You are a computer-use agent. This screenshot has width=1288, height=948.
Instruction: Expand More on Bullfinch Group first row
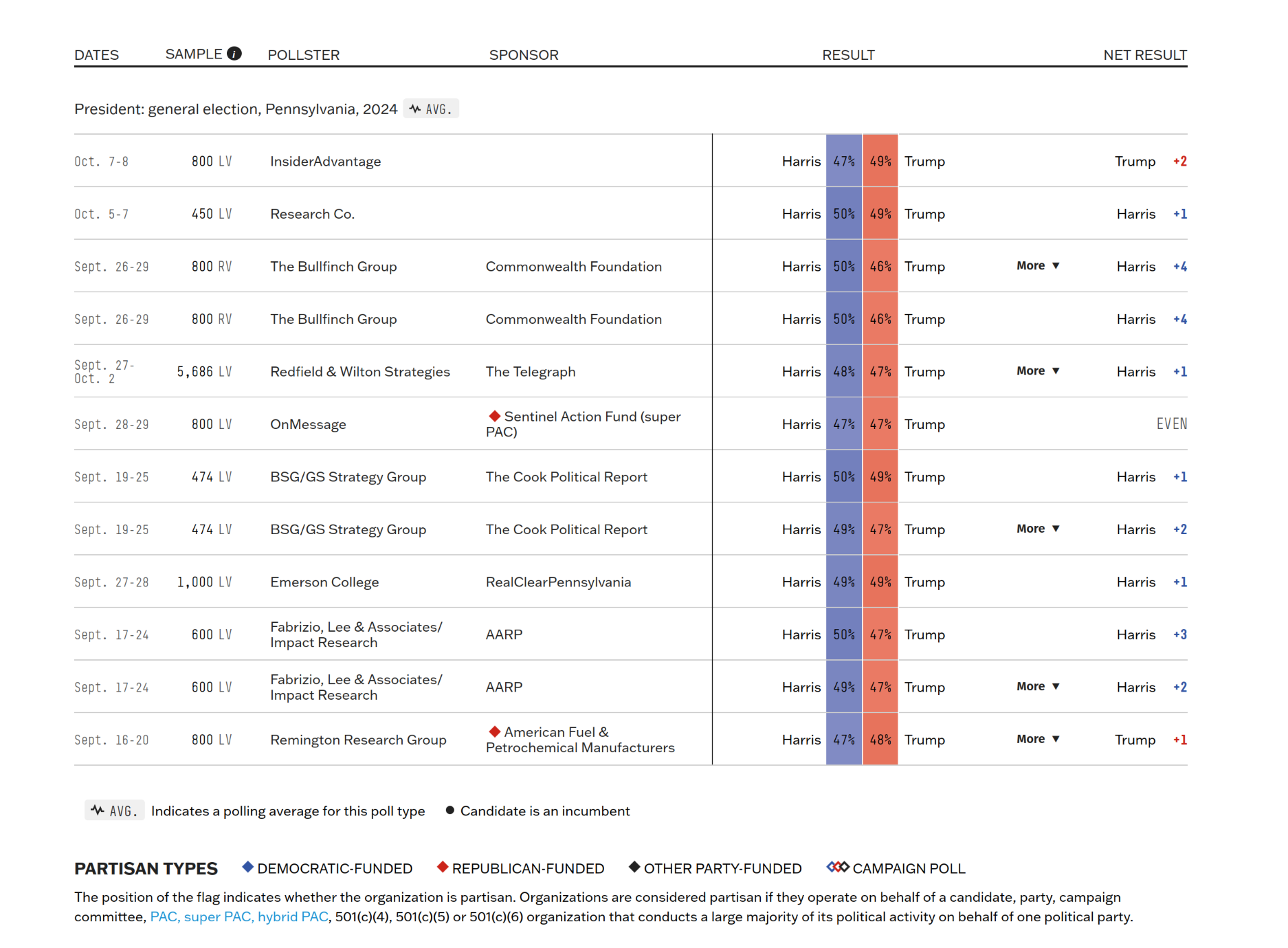click(1038, 266)
